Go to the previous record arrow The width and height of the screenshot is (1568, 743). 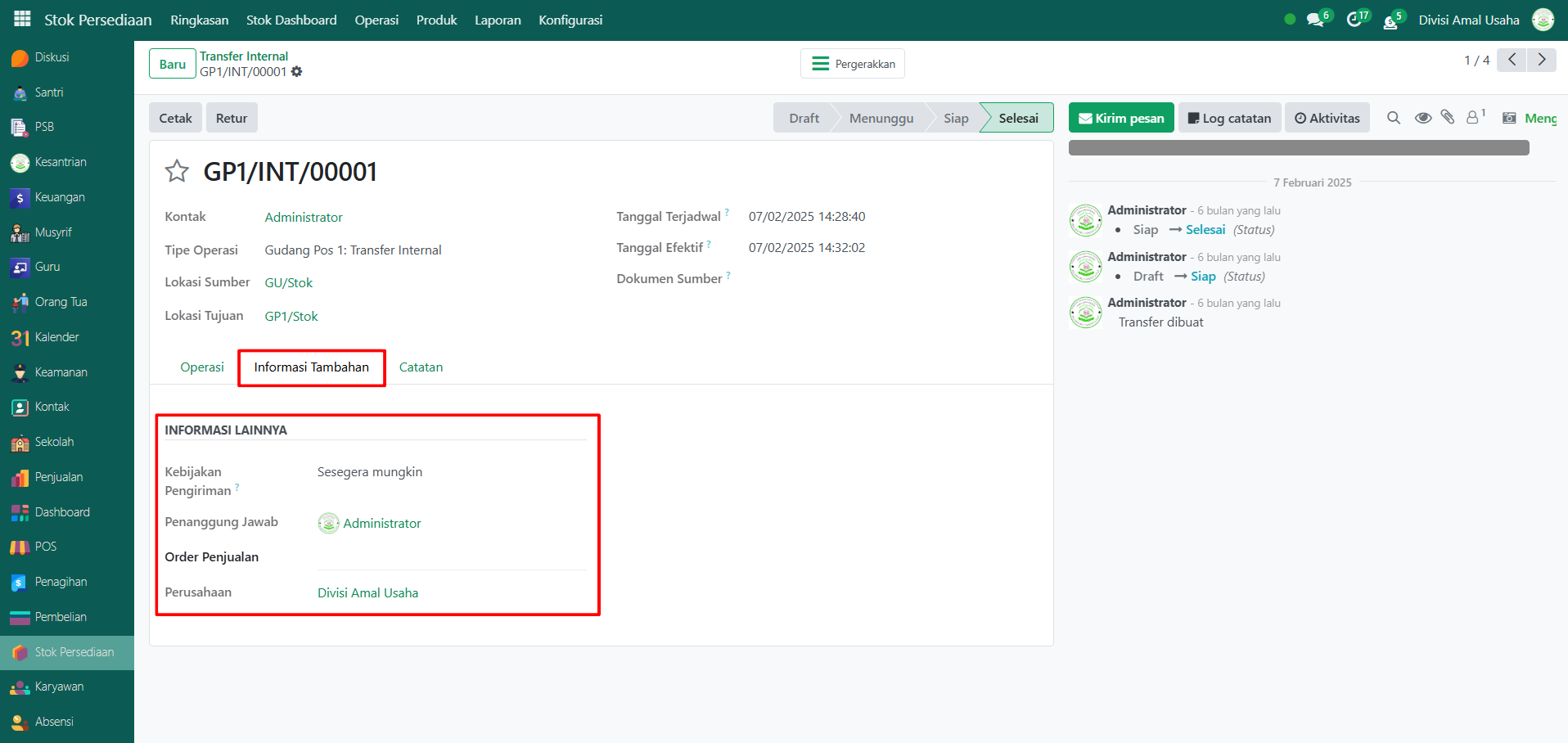(x=1512, y=60)
